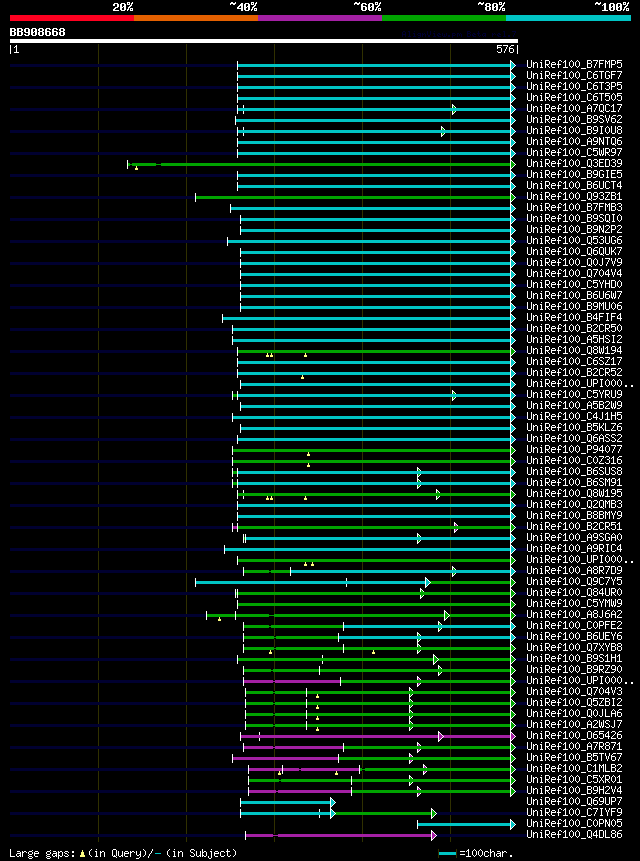Select the UniRef100_A7QC17 label
The height and width of the screenshot is (861, 640).
(574, 108)
